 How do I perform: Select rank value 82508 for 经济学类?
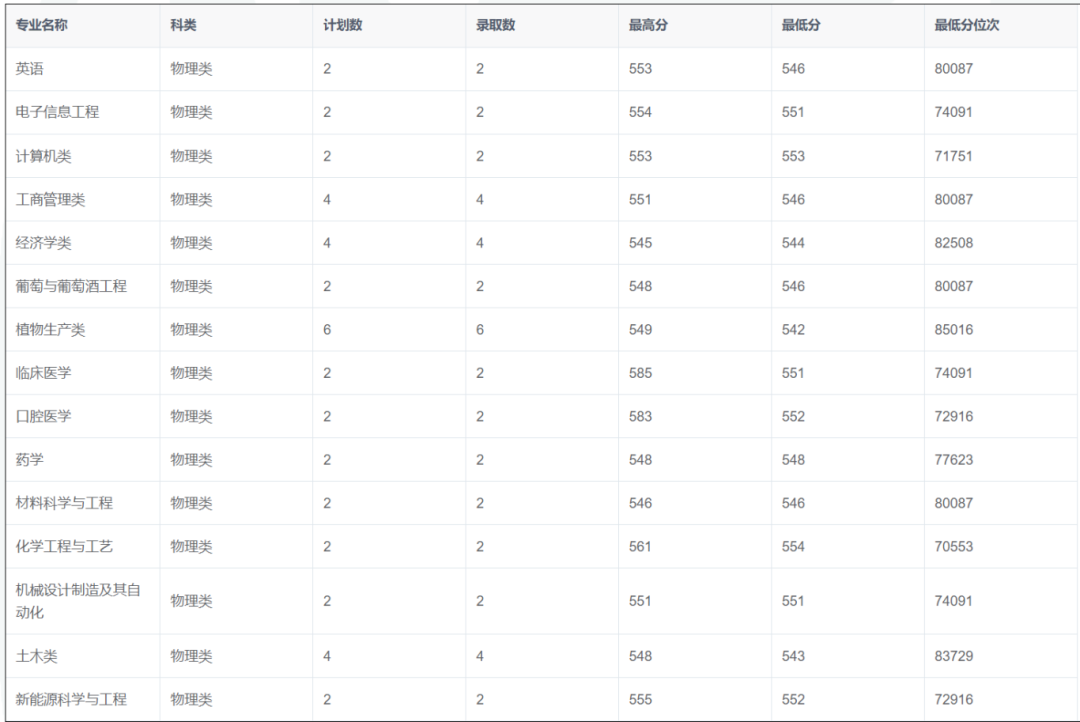[x=954, y=243]
